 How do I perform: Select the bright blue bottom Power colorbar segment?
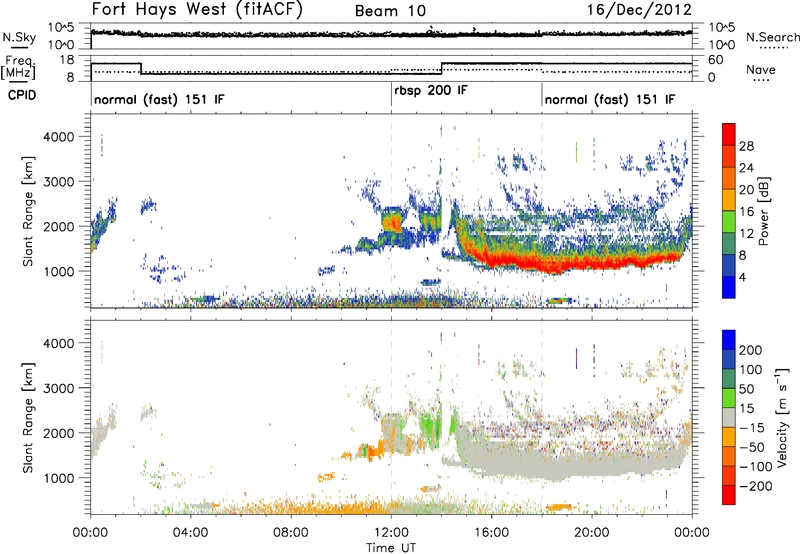tap(729, 288)
